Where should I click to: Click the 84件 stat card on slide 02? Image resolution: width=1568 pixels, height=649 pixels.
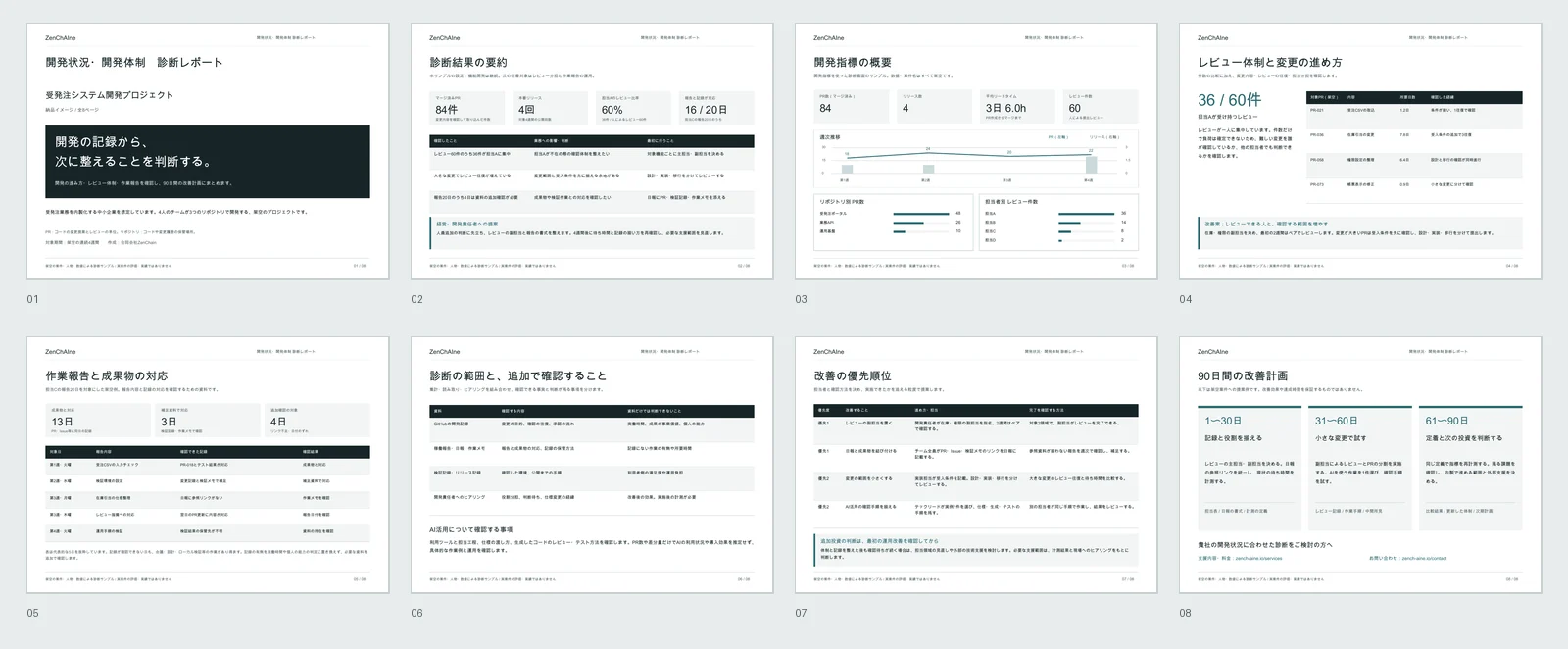(x=465, y=108)
